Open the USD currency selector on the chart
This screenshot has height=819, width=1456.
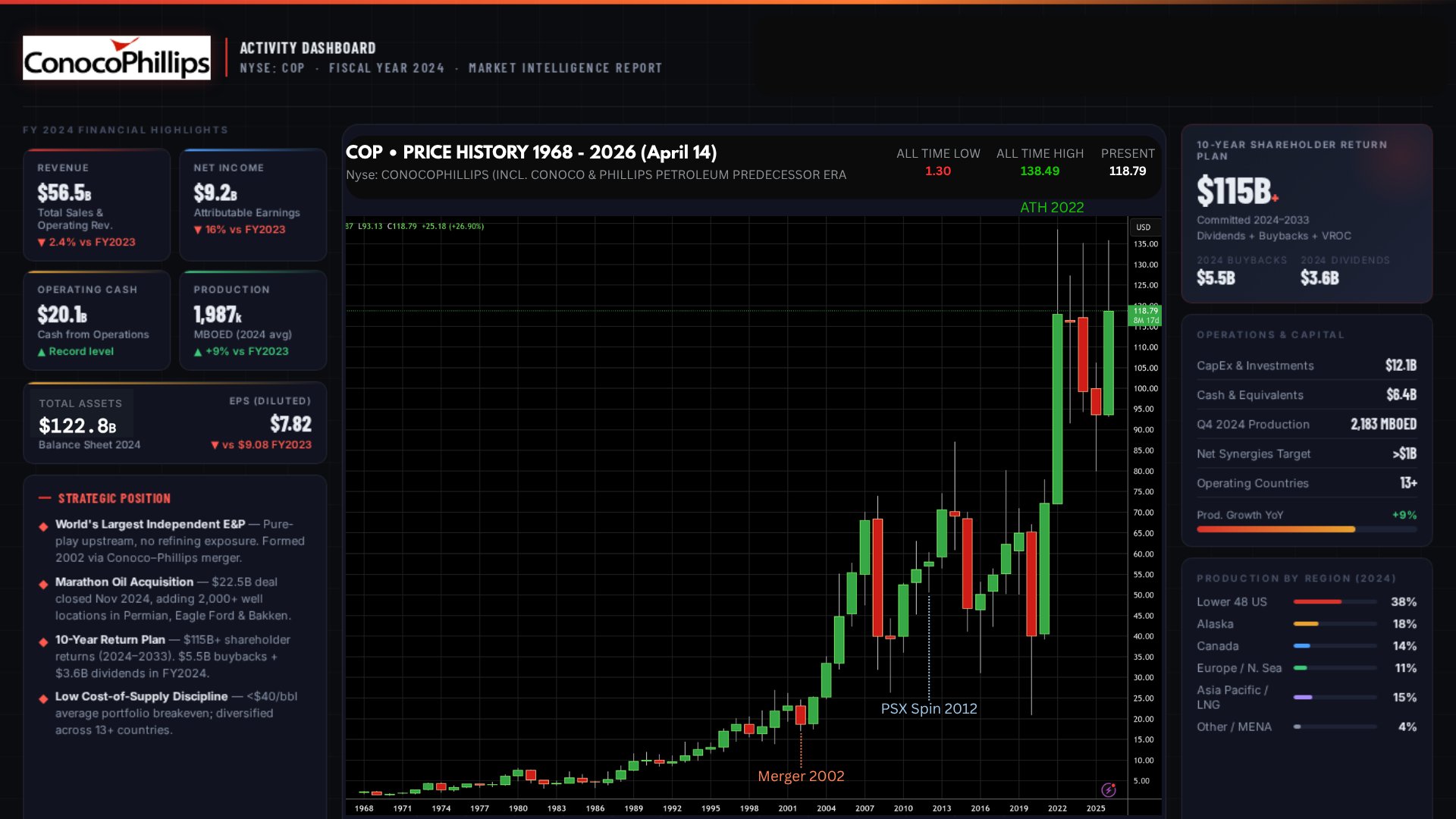coord(1143,227)
